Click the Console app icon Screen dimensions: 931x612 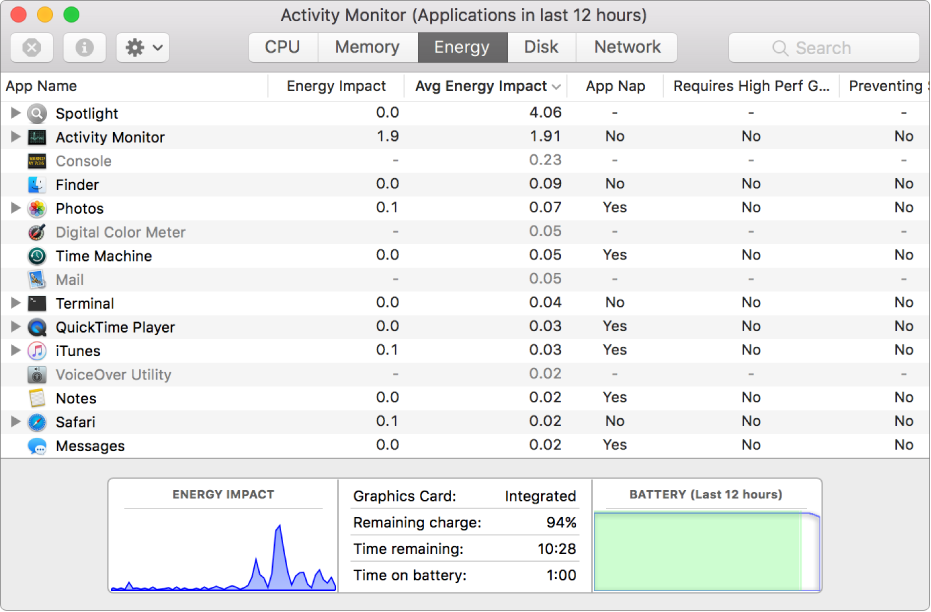(x=37, y=161)
